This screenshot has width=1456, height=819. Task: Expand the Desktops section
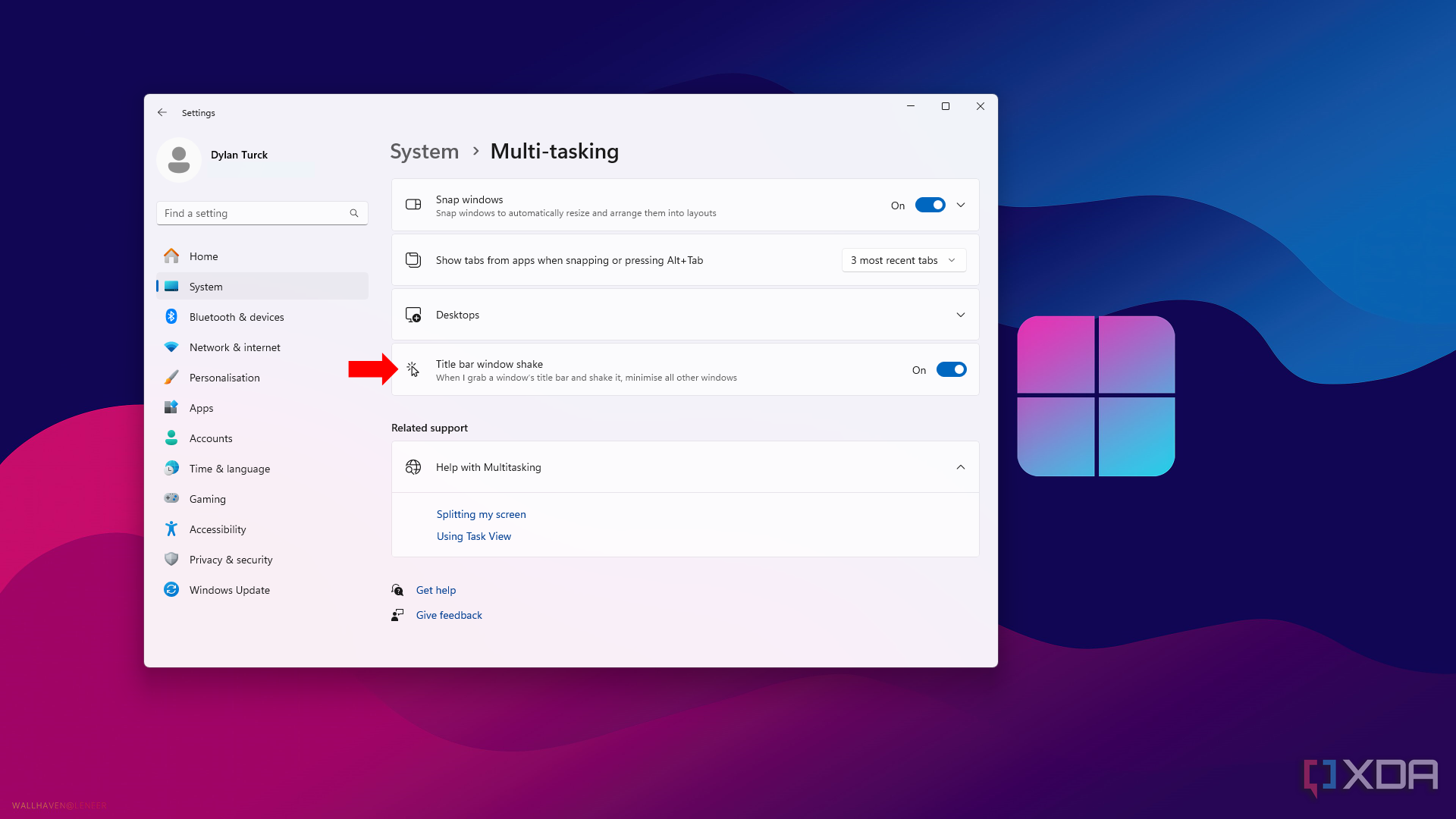tap(959, 315)
